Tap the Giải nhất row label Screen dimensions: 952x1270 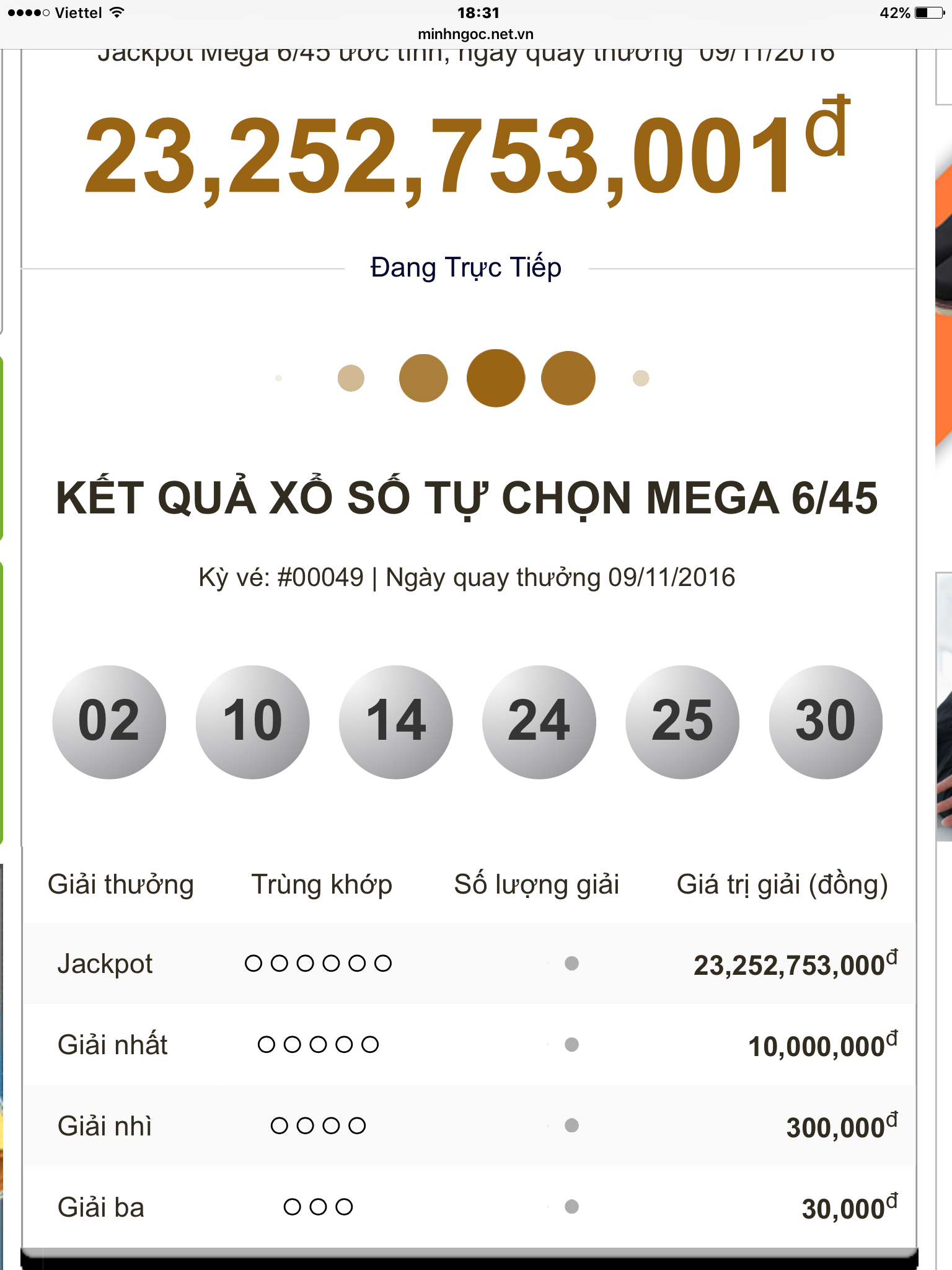(x=112, y=1045)
